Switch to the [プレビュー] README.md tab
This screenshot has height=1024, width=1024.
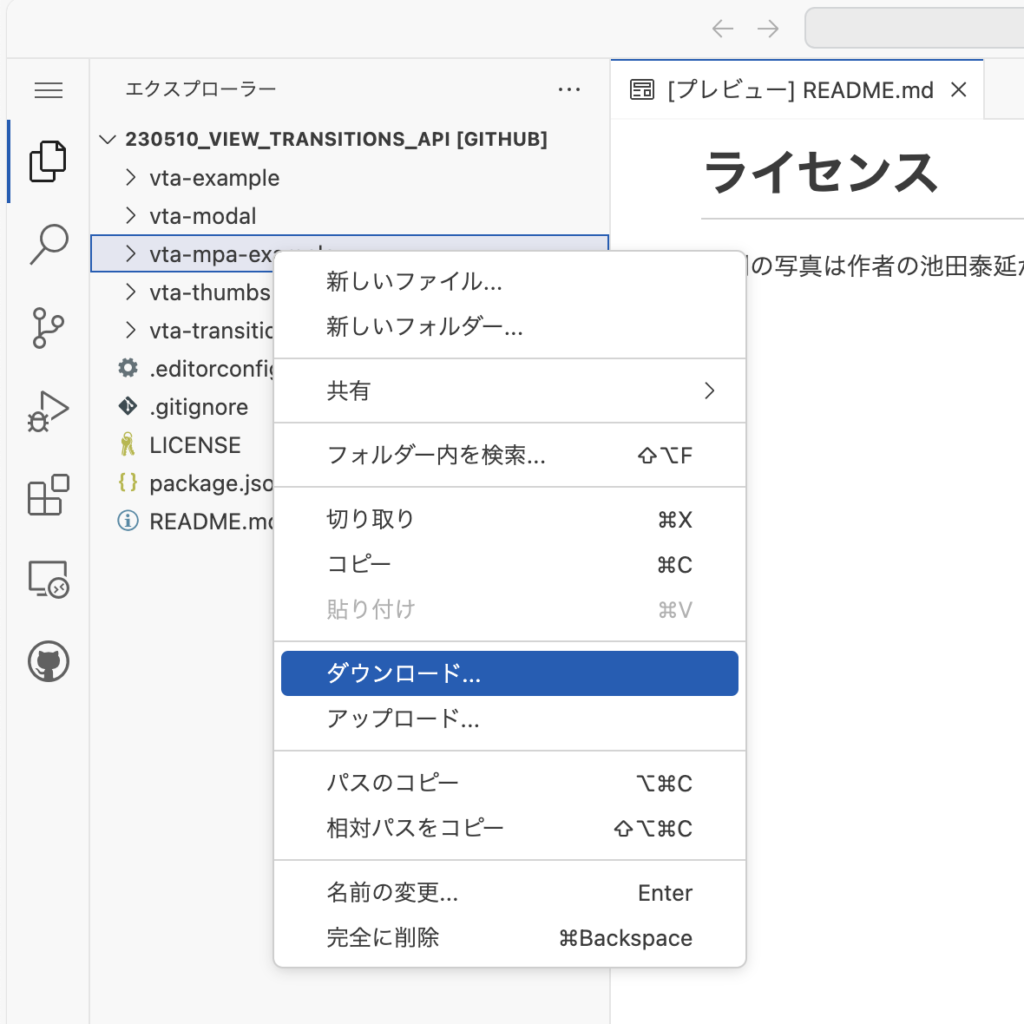coord(797,89)
